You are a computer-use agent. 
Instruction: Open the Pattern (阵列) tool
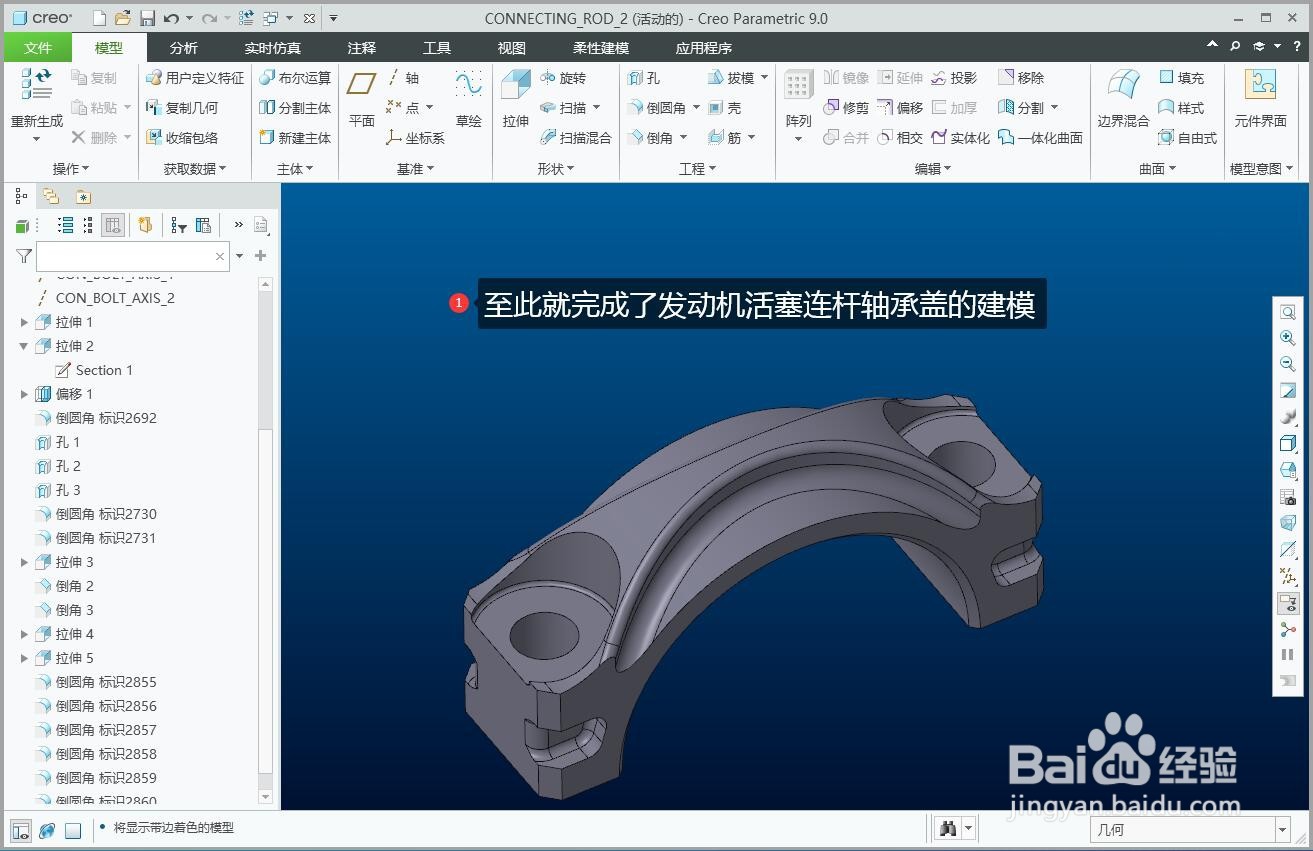pyautogui.click(x=798, y=100)
